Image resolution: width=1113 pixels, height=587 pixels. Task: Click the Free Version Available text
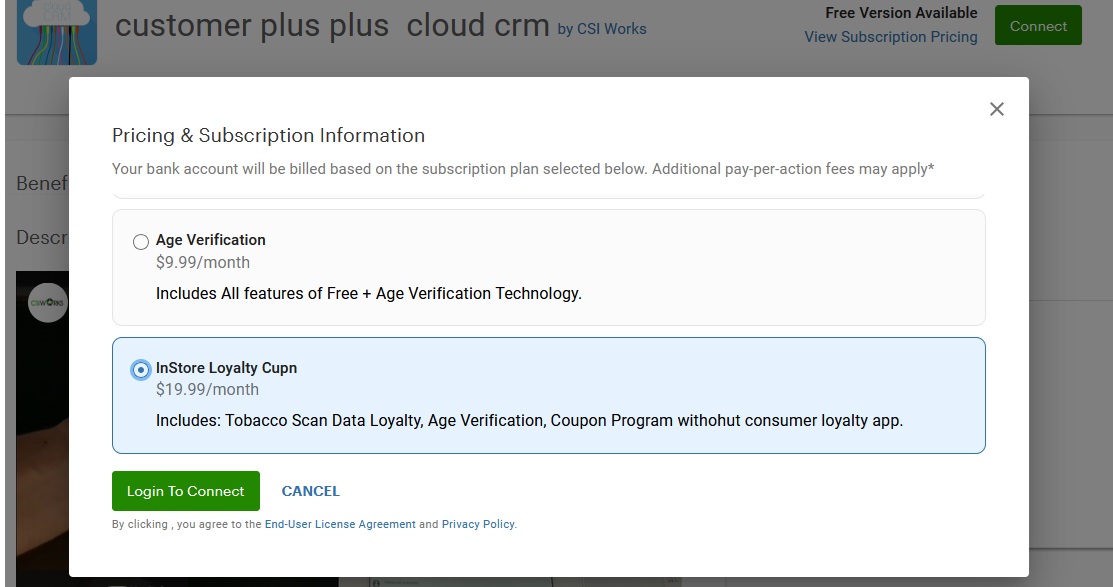901,13
